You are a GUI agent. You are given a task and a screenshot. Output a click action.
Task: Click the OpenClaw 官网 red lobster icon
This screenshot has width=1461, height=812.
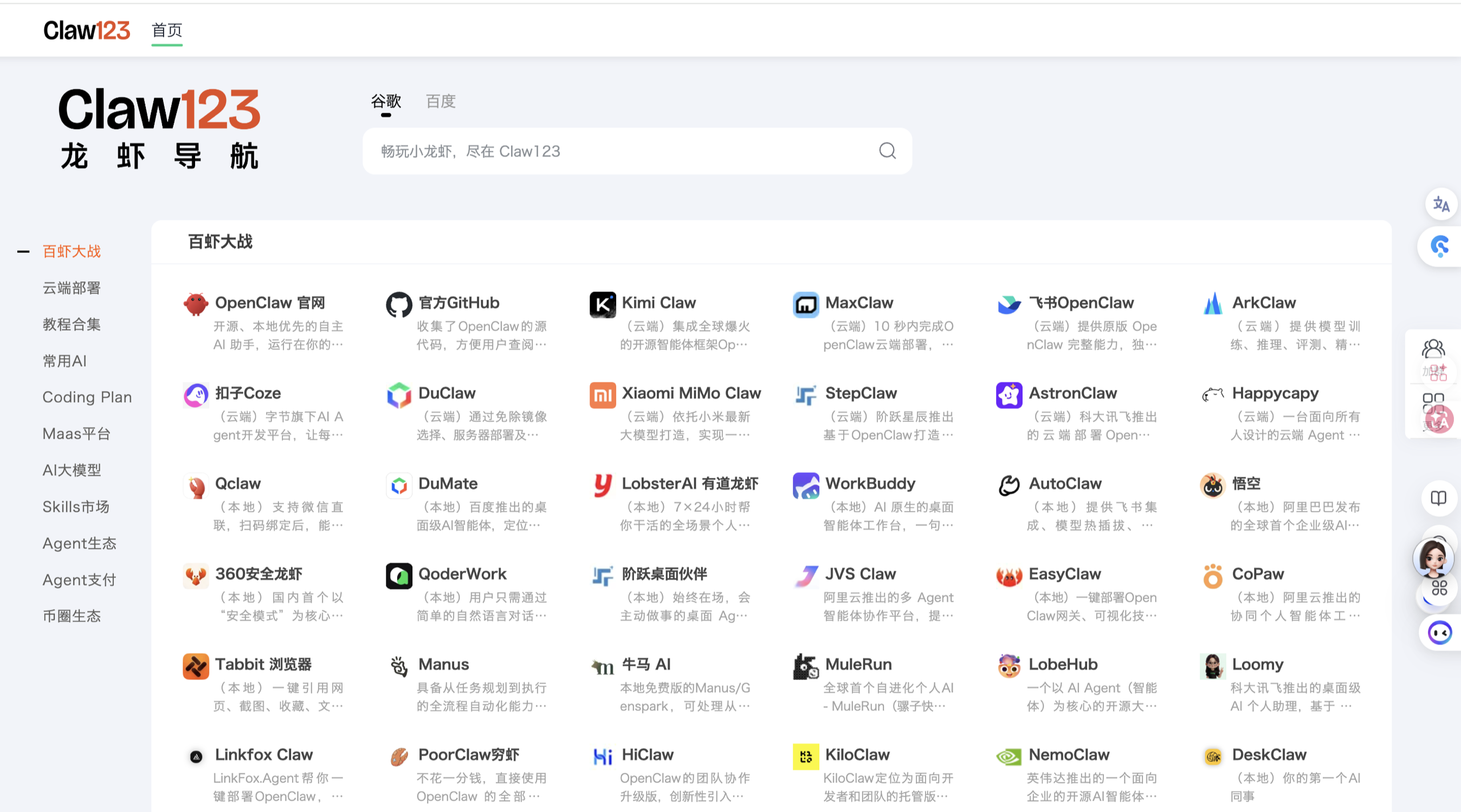196,304
